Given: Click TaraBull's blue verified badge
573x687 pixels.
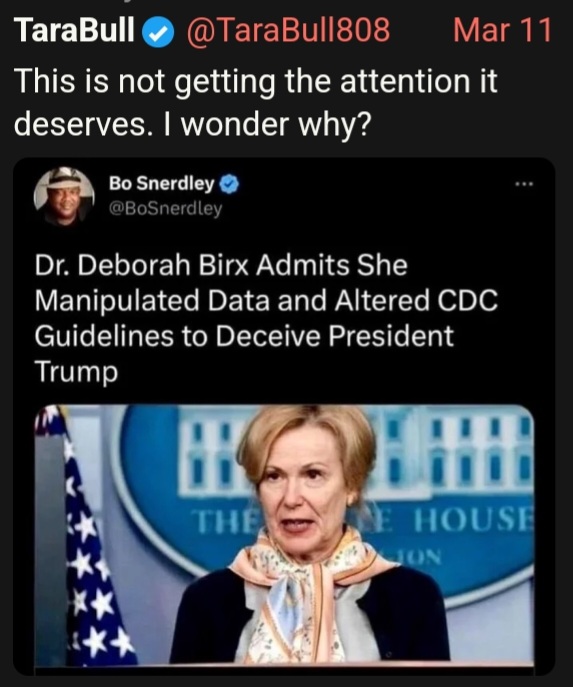Looking at the screenshot, I should tap(159, 32).
